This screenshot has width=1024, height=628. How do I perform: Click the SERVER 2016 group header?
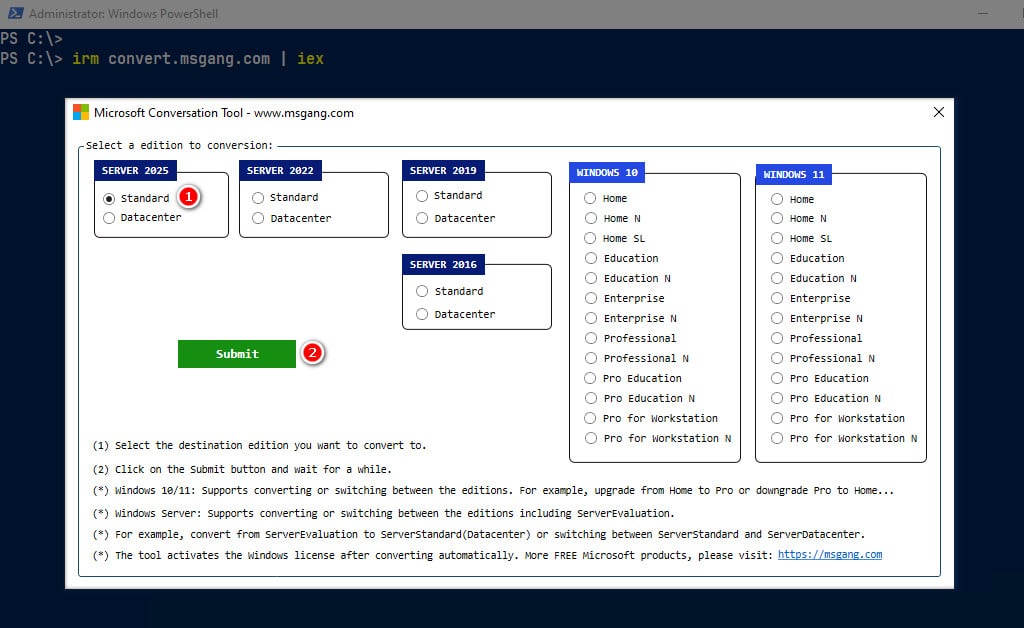coord(443,264)
